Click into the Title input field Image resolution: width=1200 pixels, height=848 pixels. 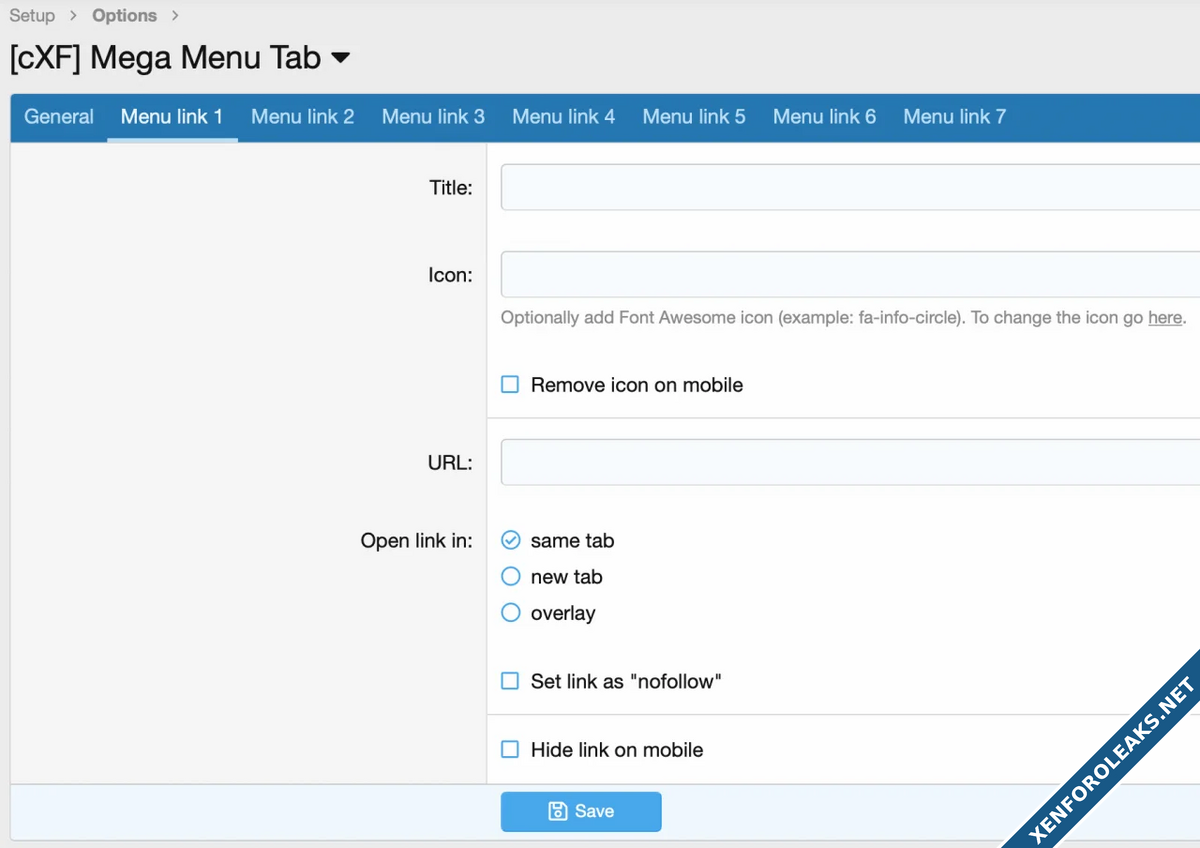[850, 187]
